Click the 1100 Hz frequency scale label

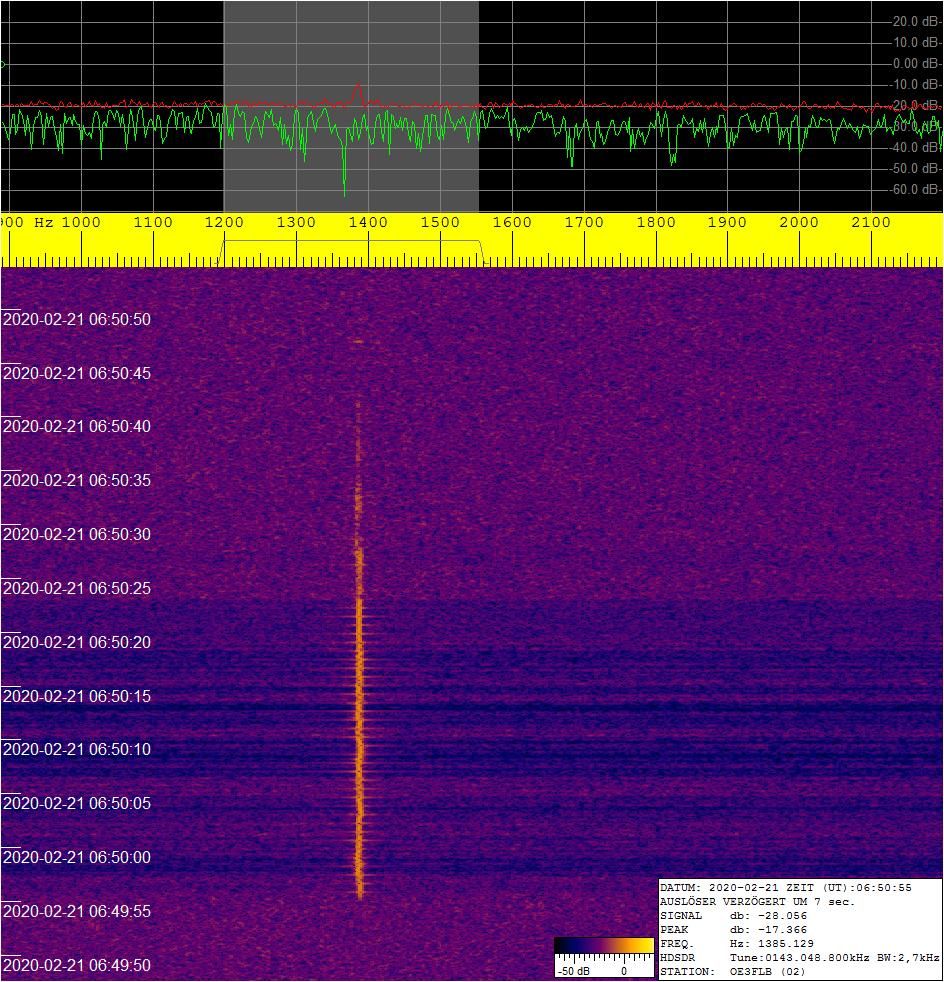pyautogui.click(x=153, y=222)
